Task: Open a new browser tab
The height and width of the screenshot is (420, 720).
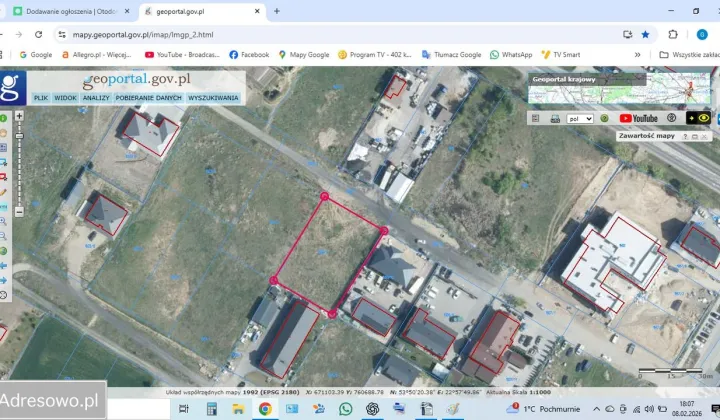Action: (276, 11)
